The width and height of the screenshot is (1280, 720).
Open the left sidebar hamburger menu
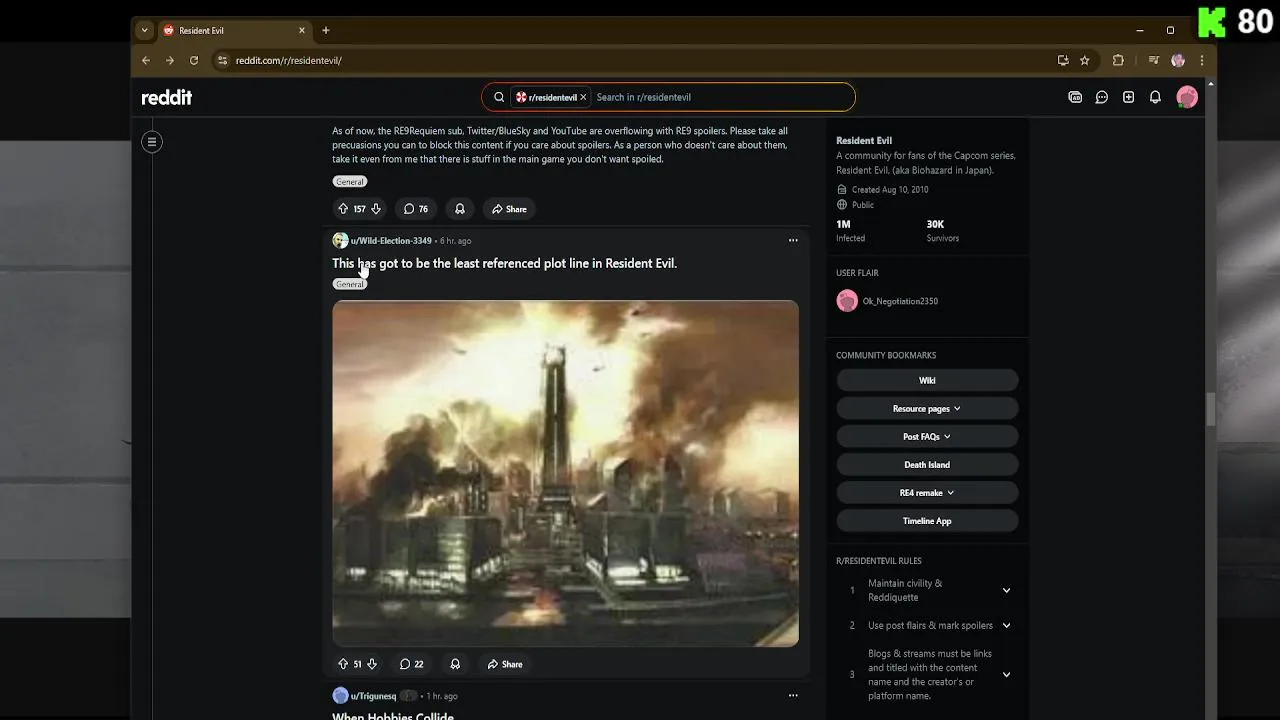pyautogui.click(x=152, y=142)
